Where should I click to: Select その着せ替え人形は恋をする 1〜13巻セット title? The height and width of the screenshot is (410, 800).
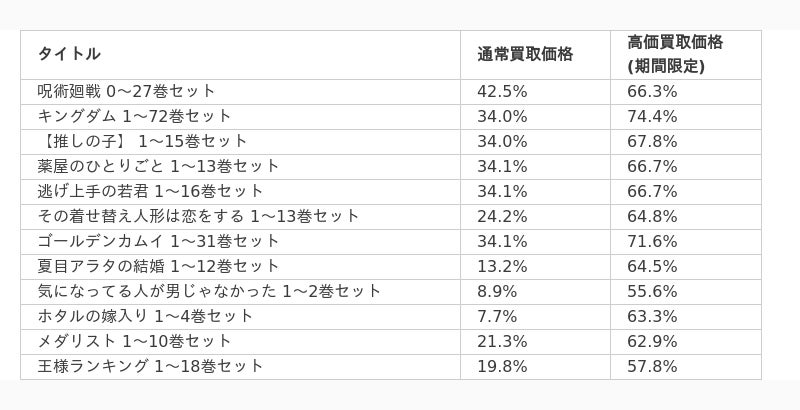tap(198, 217)
